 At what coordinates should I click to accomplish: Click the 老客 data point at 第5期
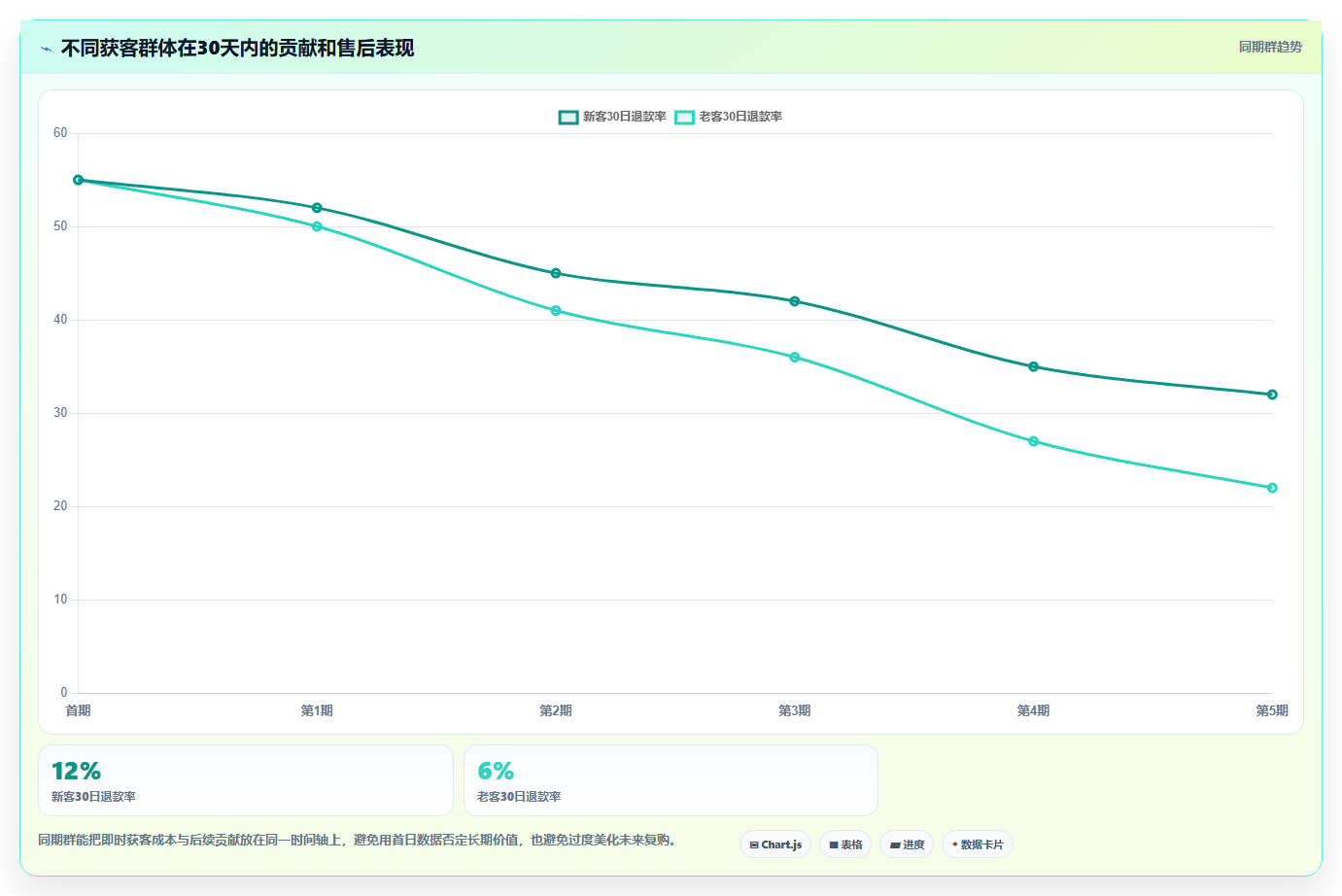coord(1272,488)
